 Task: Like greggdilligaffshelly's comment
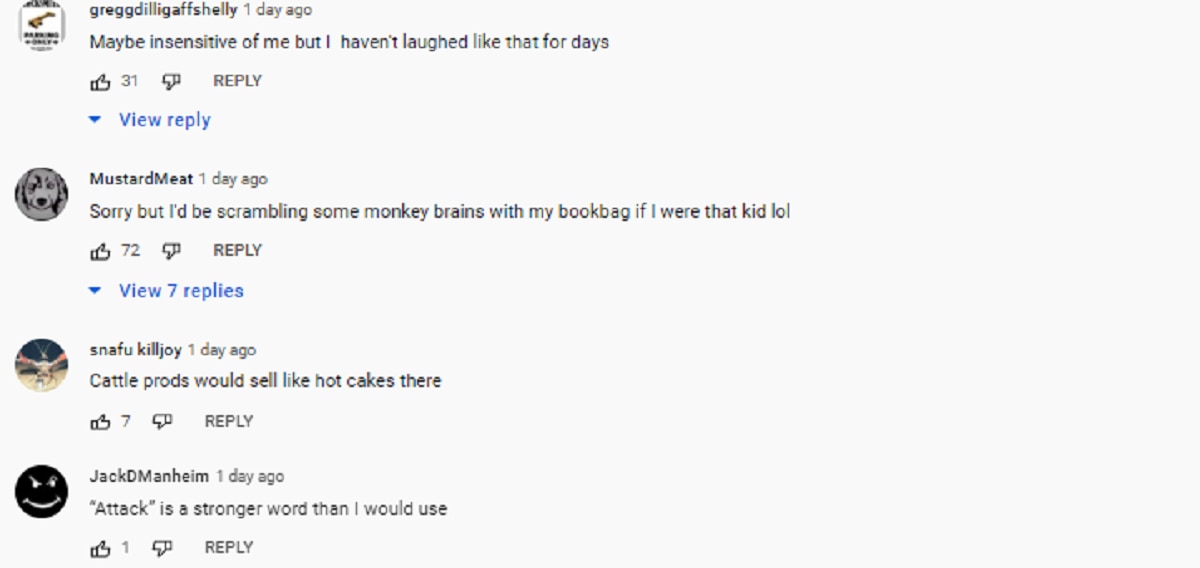click(100, 81)
